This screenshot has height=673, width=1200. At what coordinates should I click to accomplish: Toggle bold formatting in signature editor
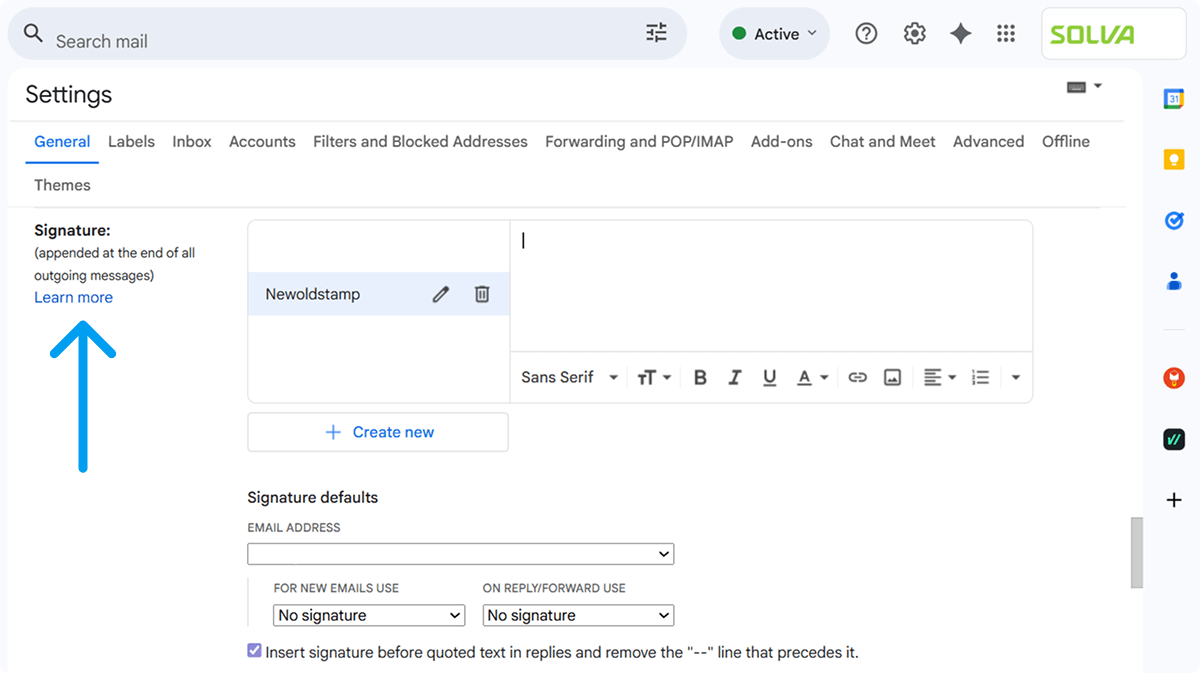700,377
